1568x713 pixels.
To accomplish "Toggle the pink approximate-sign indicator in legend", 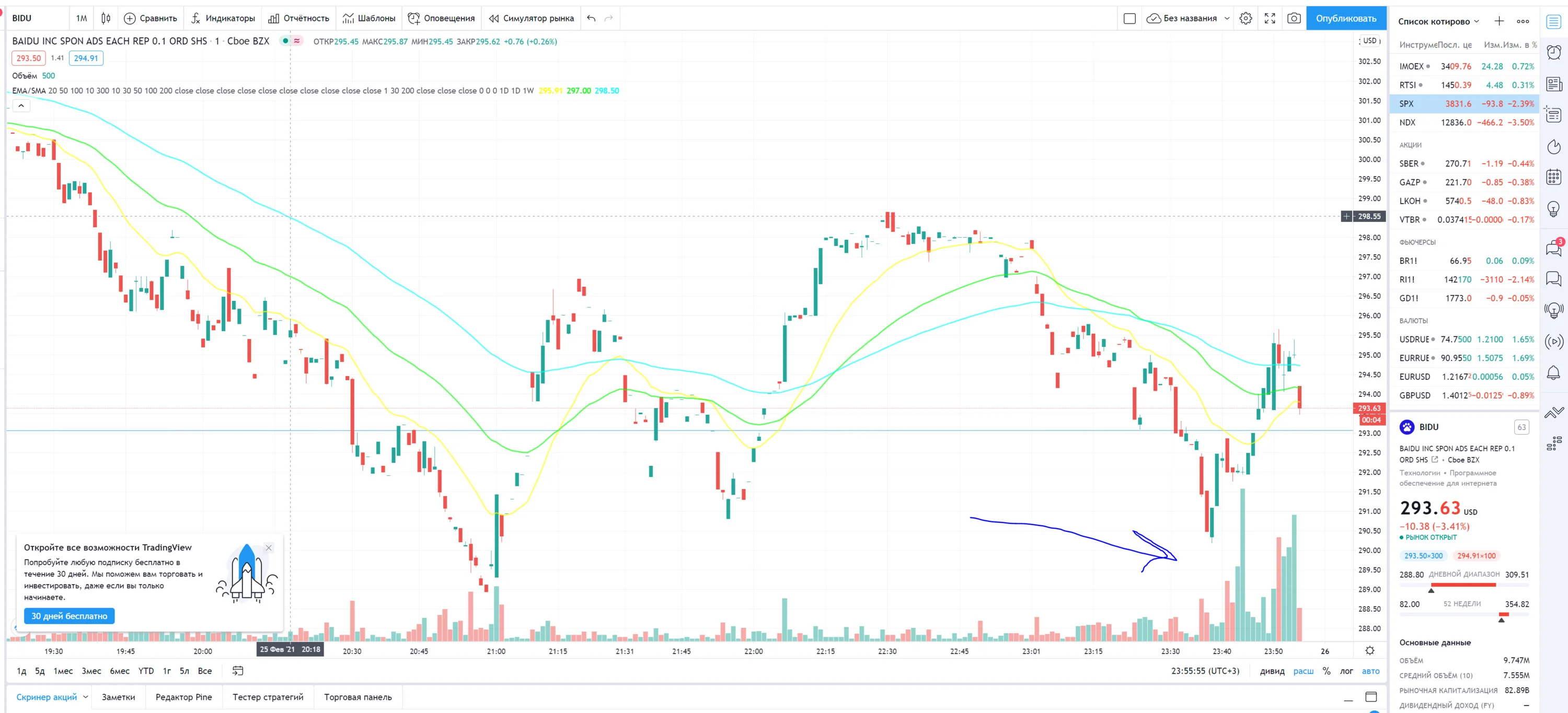I will pyautogui.click(x=297, y=41).
